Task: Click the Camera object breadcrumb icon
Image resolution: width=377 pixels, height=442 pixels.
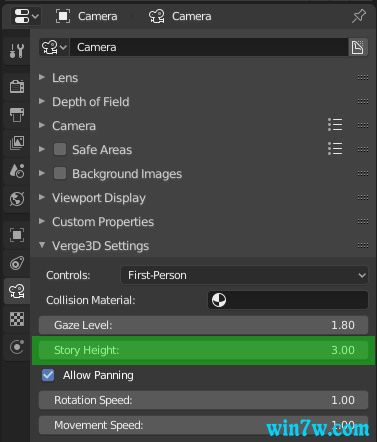Action: coord(63,16)
